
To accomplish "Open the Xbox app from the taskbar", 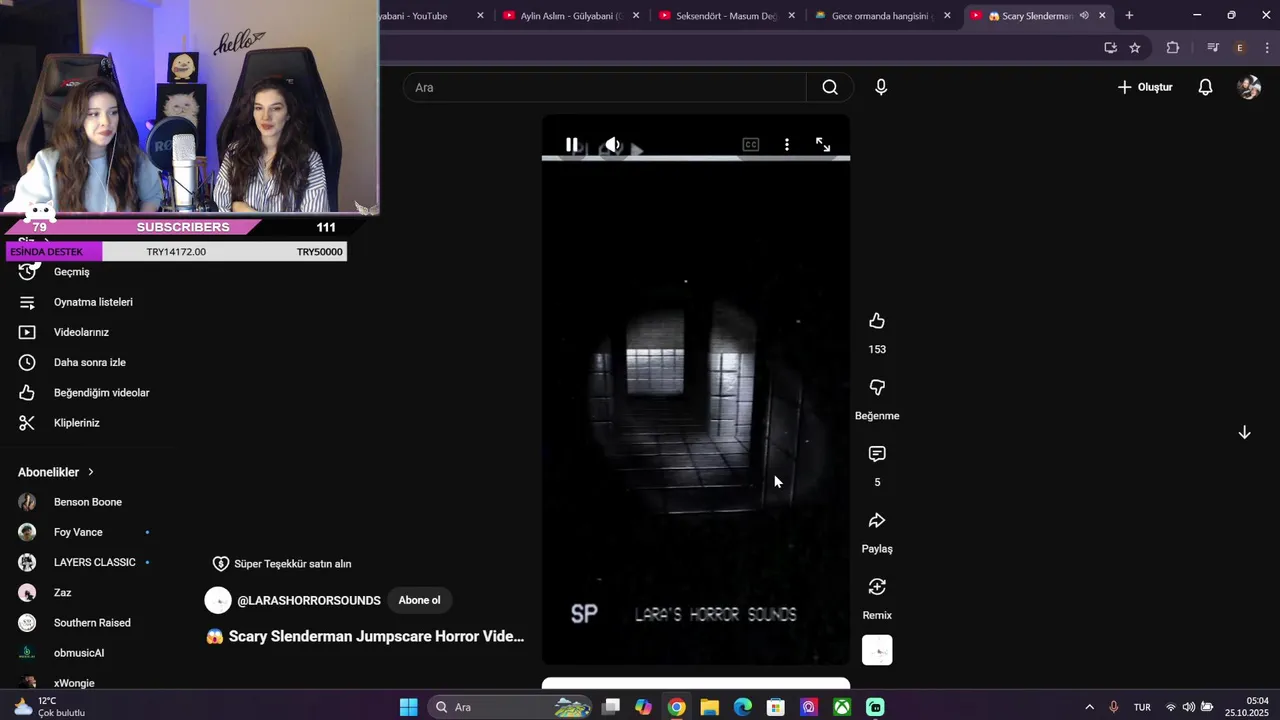I will pos(843,707).
